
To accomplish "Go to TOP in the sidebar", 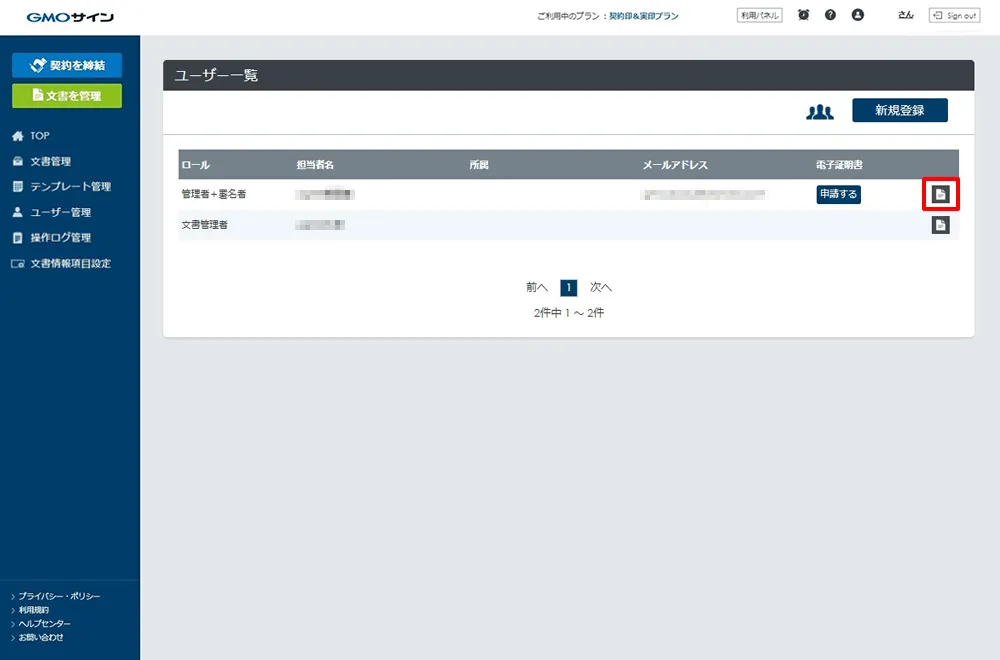I will (40, 136).
